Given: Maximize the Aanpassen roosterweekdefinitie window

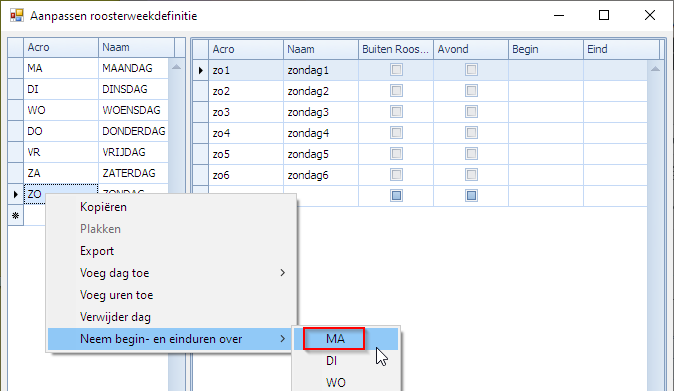Looking at the screenshot, I should point(604,15).
